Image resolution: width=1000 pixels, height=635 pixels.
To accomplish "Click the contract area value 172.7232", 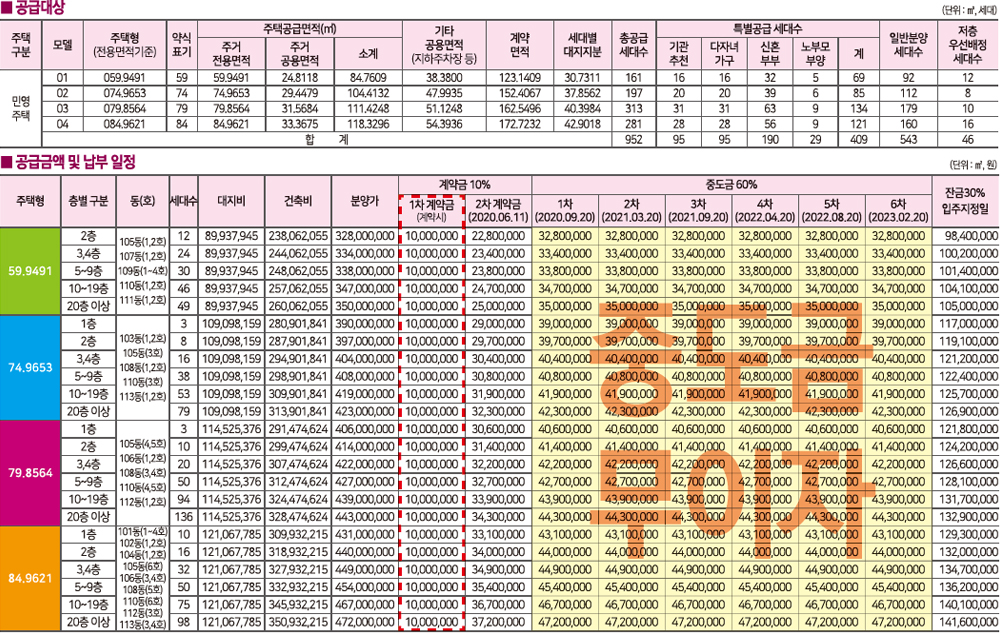I will pyautogui.click(x=520, y=124).
